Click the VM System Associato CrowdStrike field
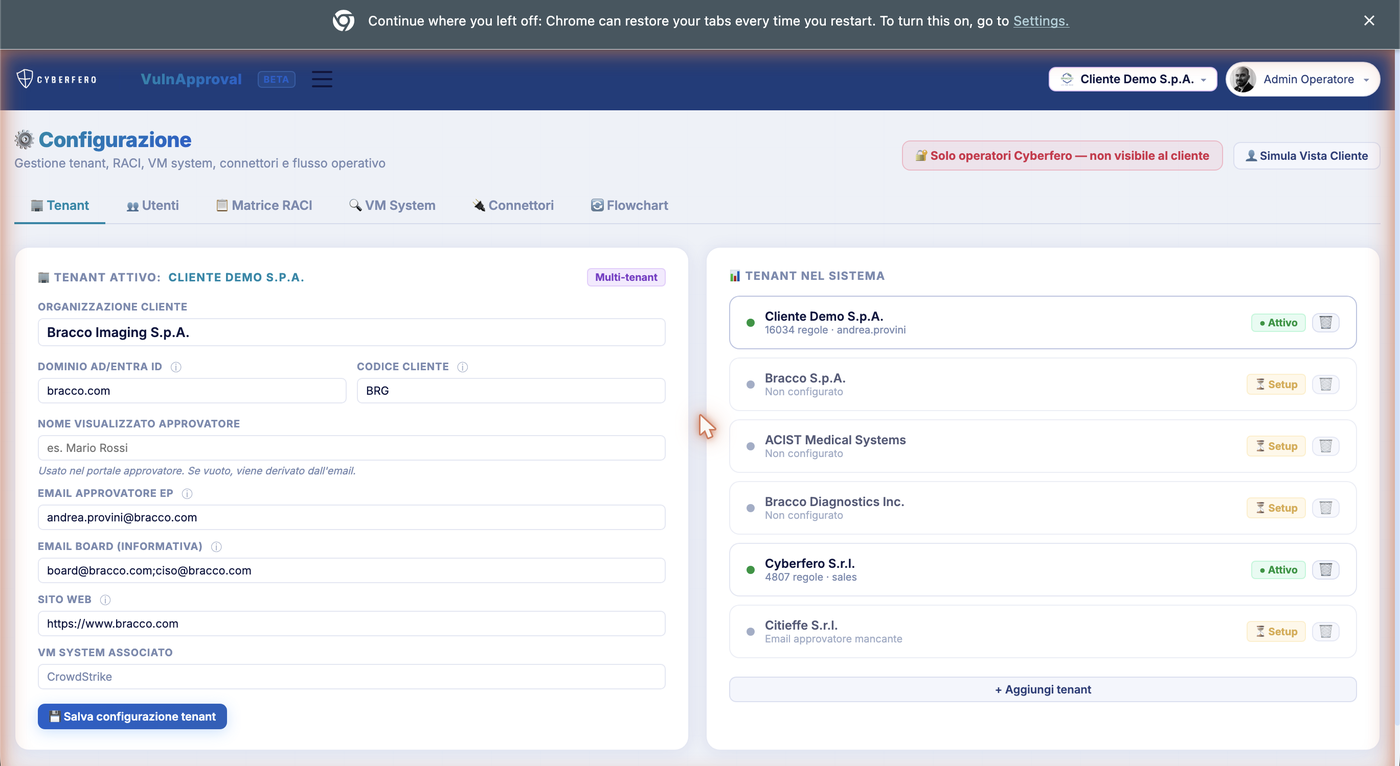Screen dimensions: 1400x766 (x=351, y=676)
